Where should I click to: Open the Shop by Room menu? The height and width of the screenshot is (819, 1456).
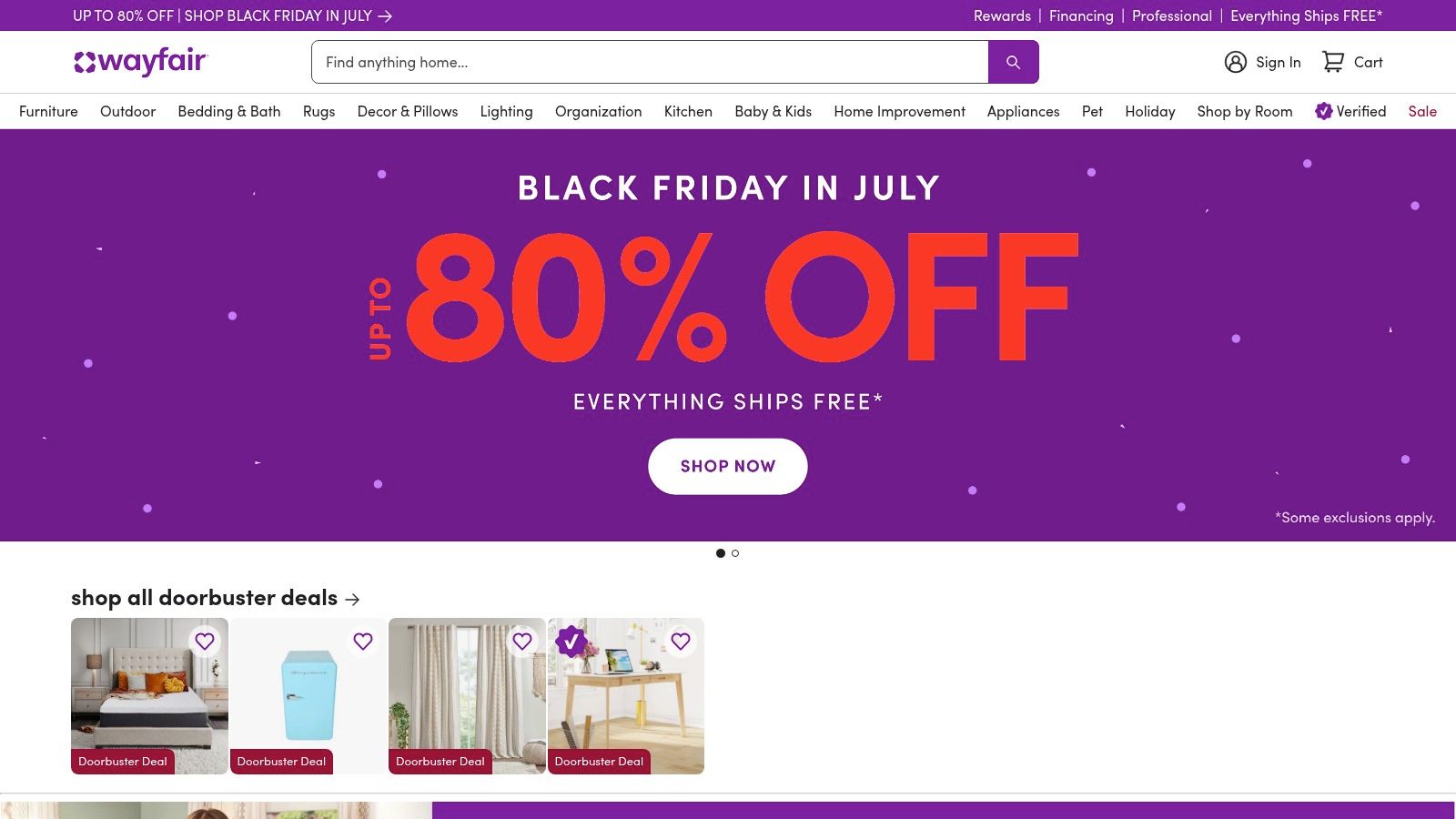1243,111
